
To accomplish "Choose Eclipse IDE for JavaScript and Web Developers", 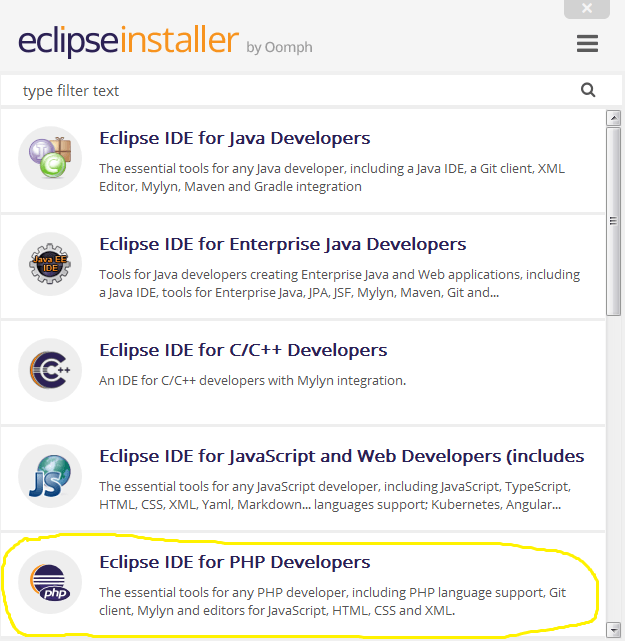I will tap(342, 456).
